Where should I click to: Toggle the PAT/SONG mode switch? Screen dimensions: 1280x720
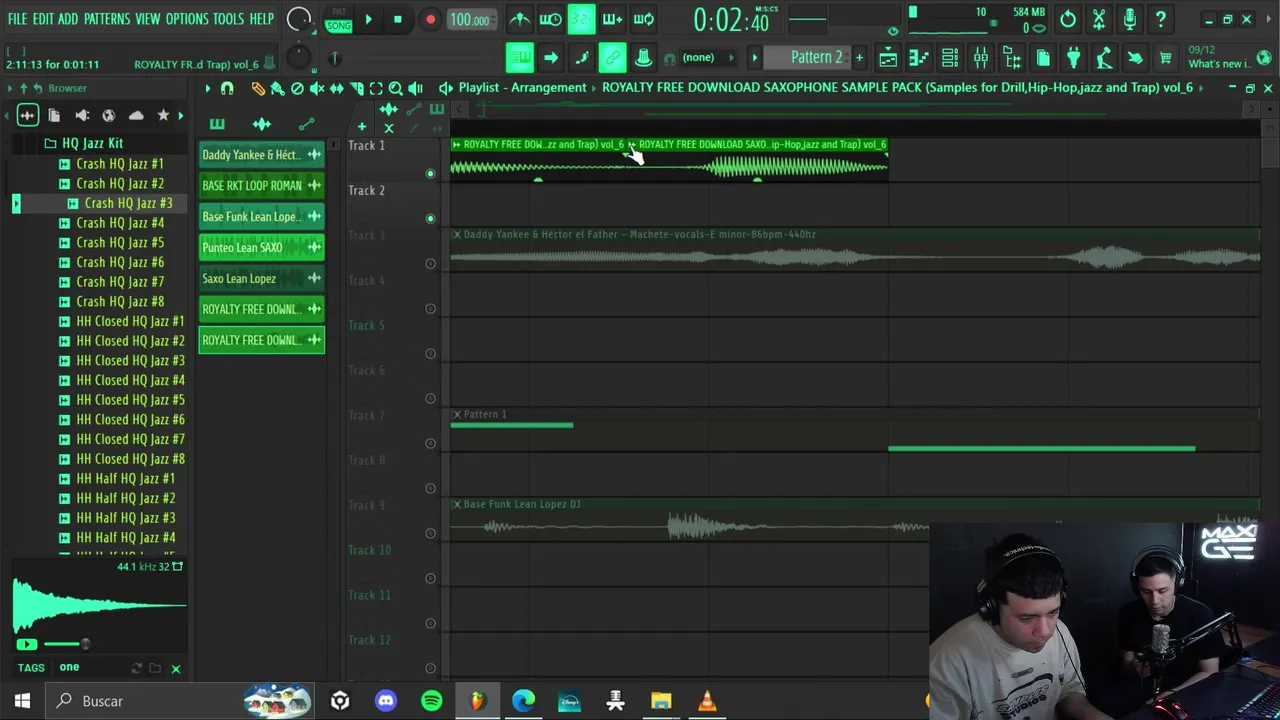pos(339,20)
